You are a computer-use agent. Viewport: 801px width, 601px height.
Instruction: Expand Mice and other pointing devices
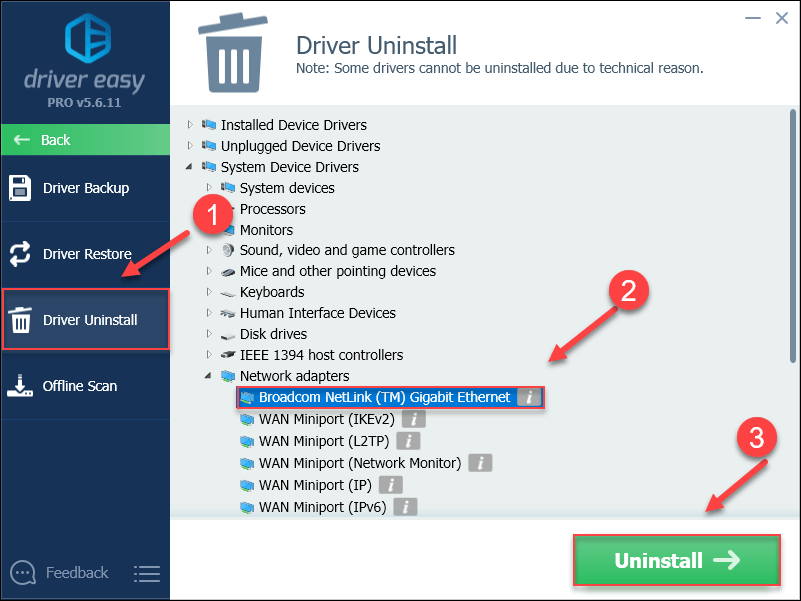(x=209, y=271)
